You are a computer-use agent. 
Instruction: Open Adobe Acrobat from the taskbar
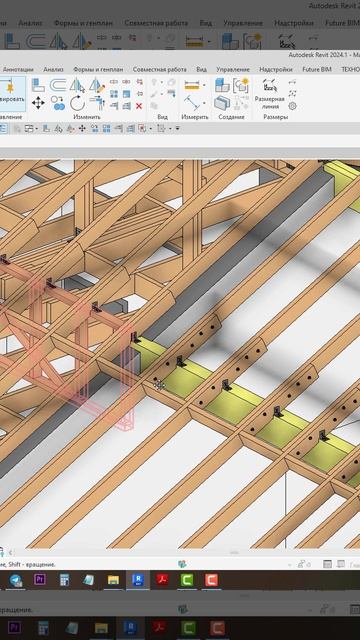coord(162,580)
